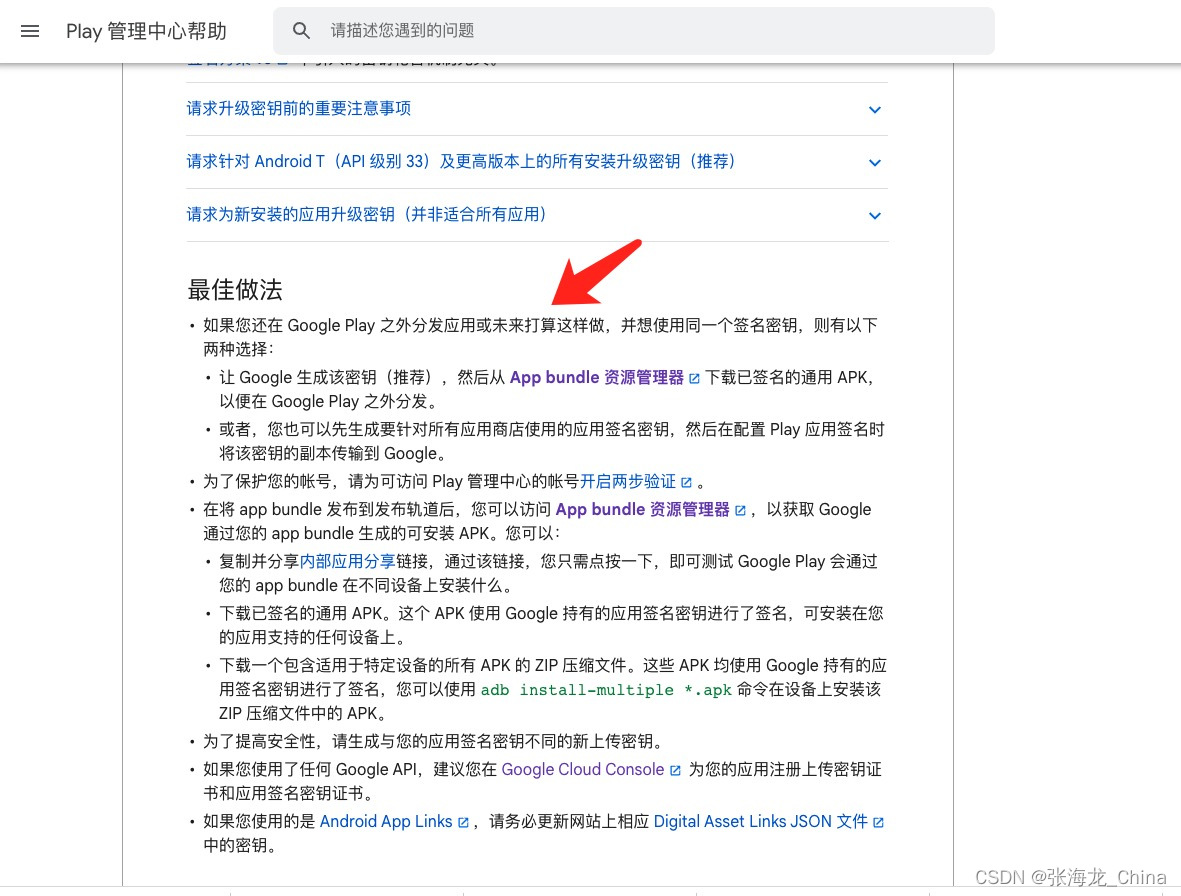1181x896 pixels.
Task: Focus the help search input field
Action: (633, 31)
